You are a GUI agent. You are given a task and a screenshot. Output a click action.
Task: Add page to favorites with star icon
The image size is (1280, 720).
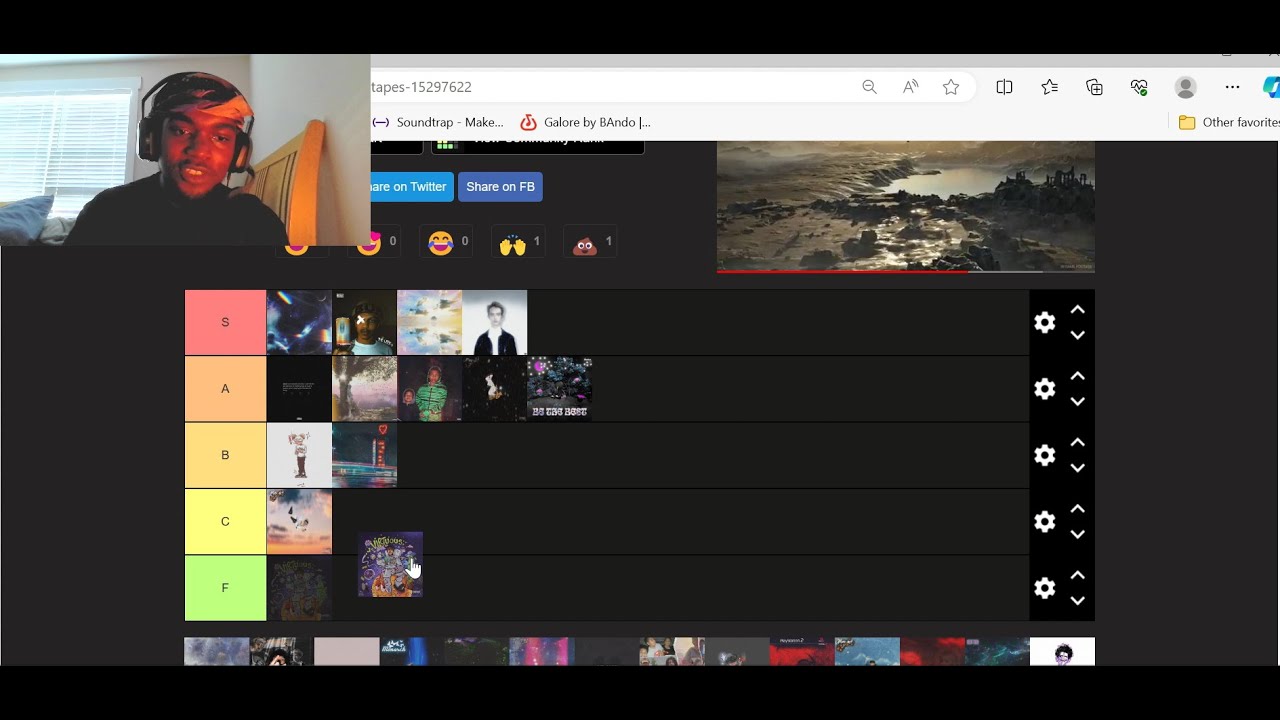pyautogui.click(x=951, y=87)
